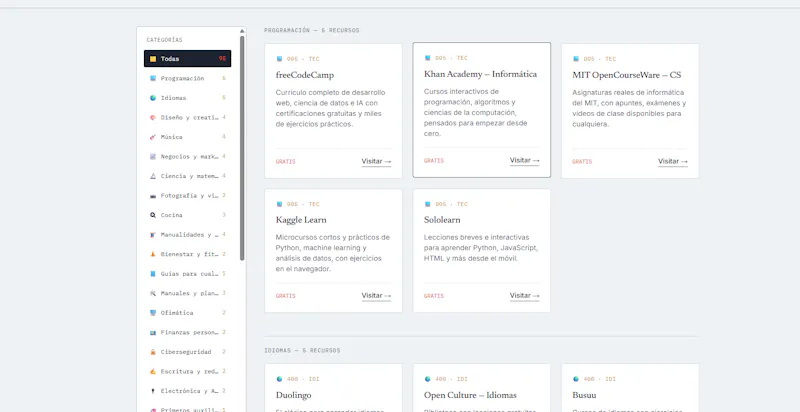Click the Kaggle Learn card title
Image resolution: width=800 pixels, height=412 pixels.
(301, 220)
